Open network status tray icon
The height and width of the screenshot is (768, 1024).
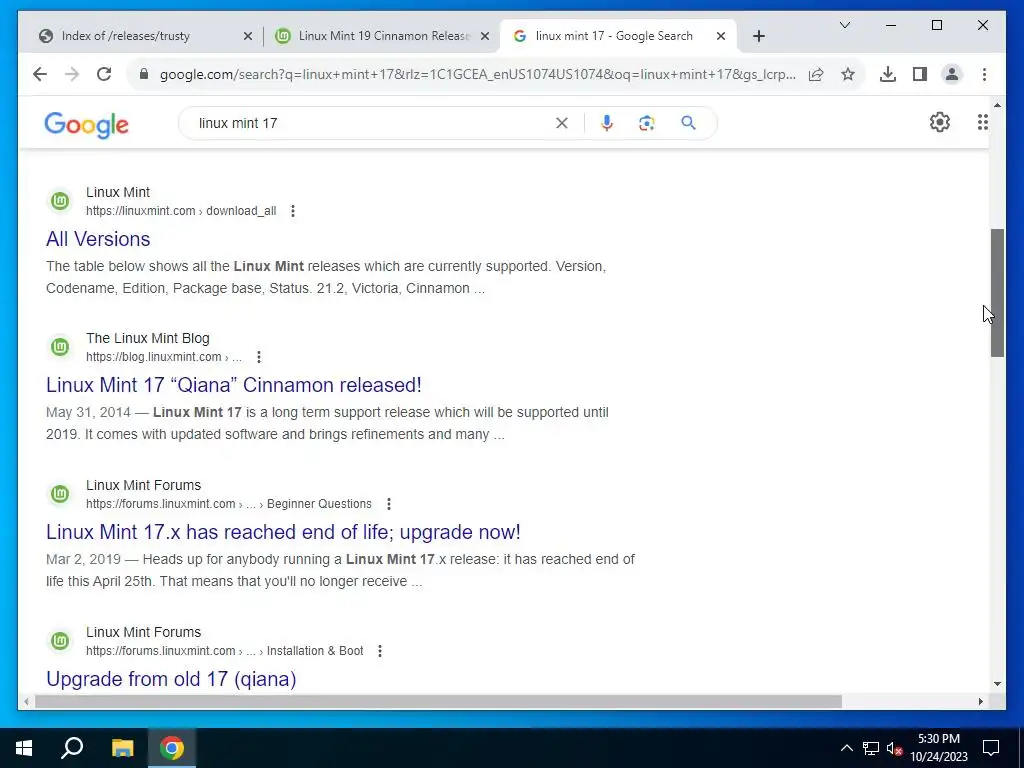871,748
